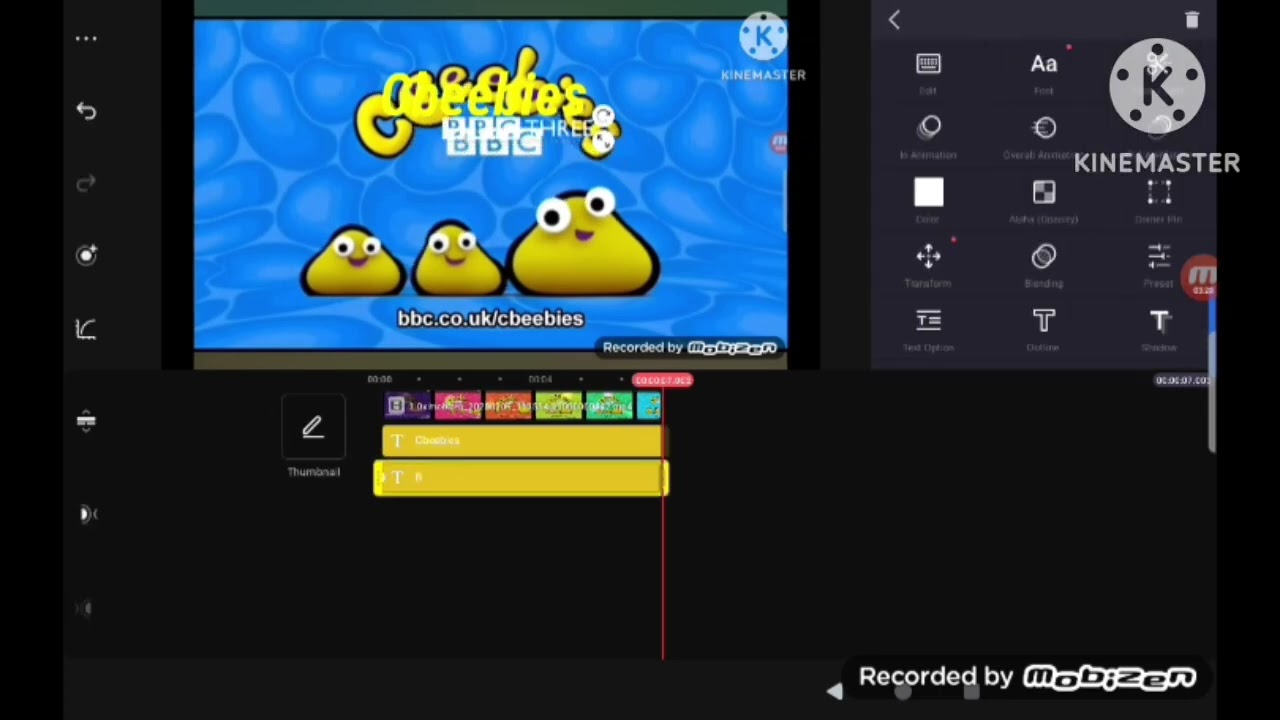The image size is (1280, 720).
Task: Tap the dimmed jump-to-end icon in sidebar
Action: (86, 608)
